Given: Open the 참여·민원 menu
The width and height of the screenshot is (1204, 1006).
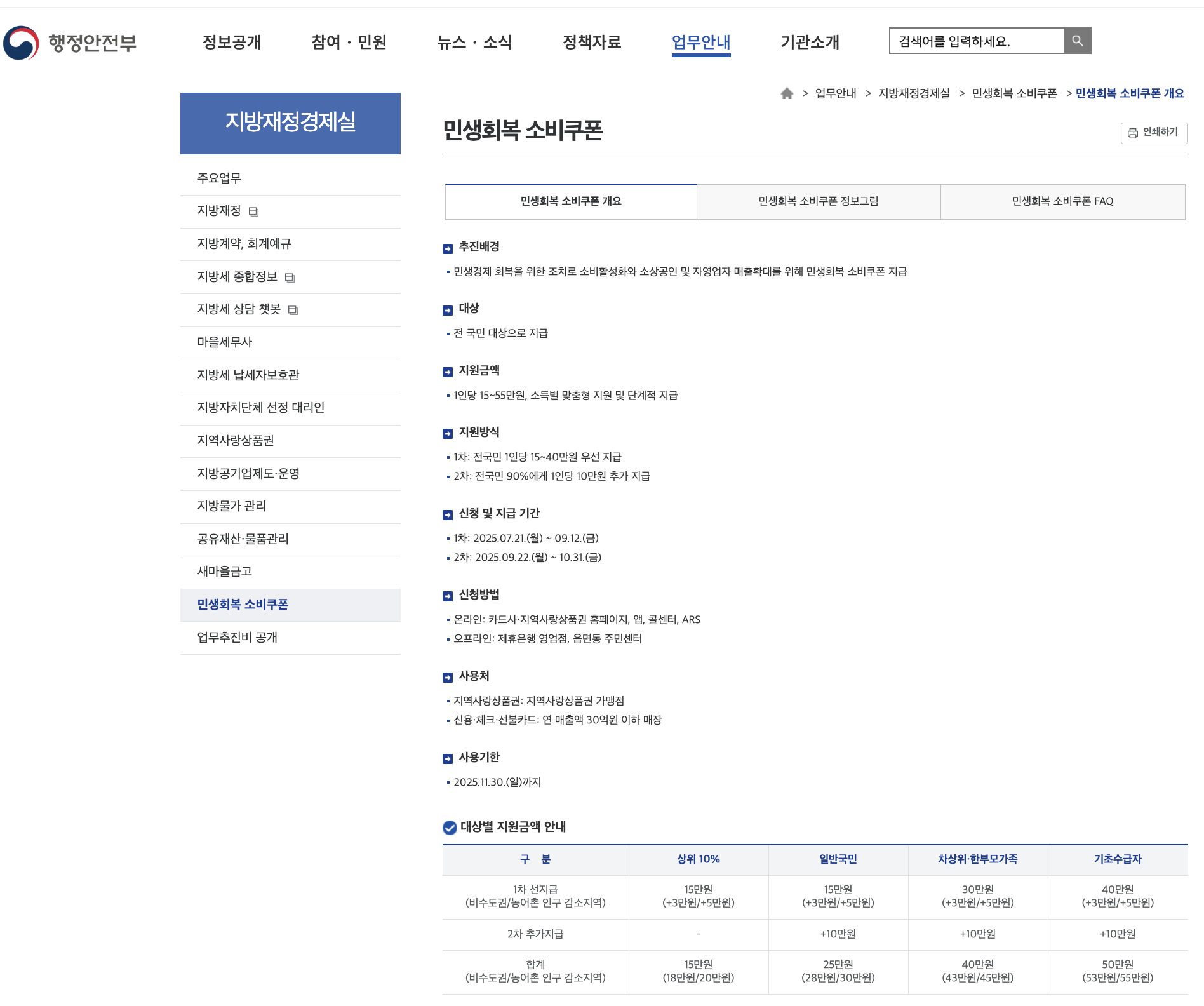Looking at the screenshot, I should point(349,42).
